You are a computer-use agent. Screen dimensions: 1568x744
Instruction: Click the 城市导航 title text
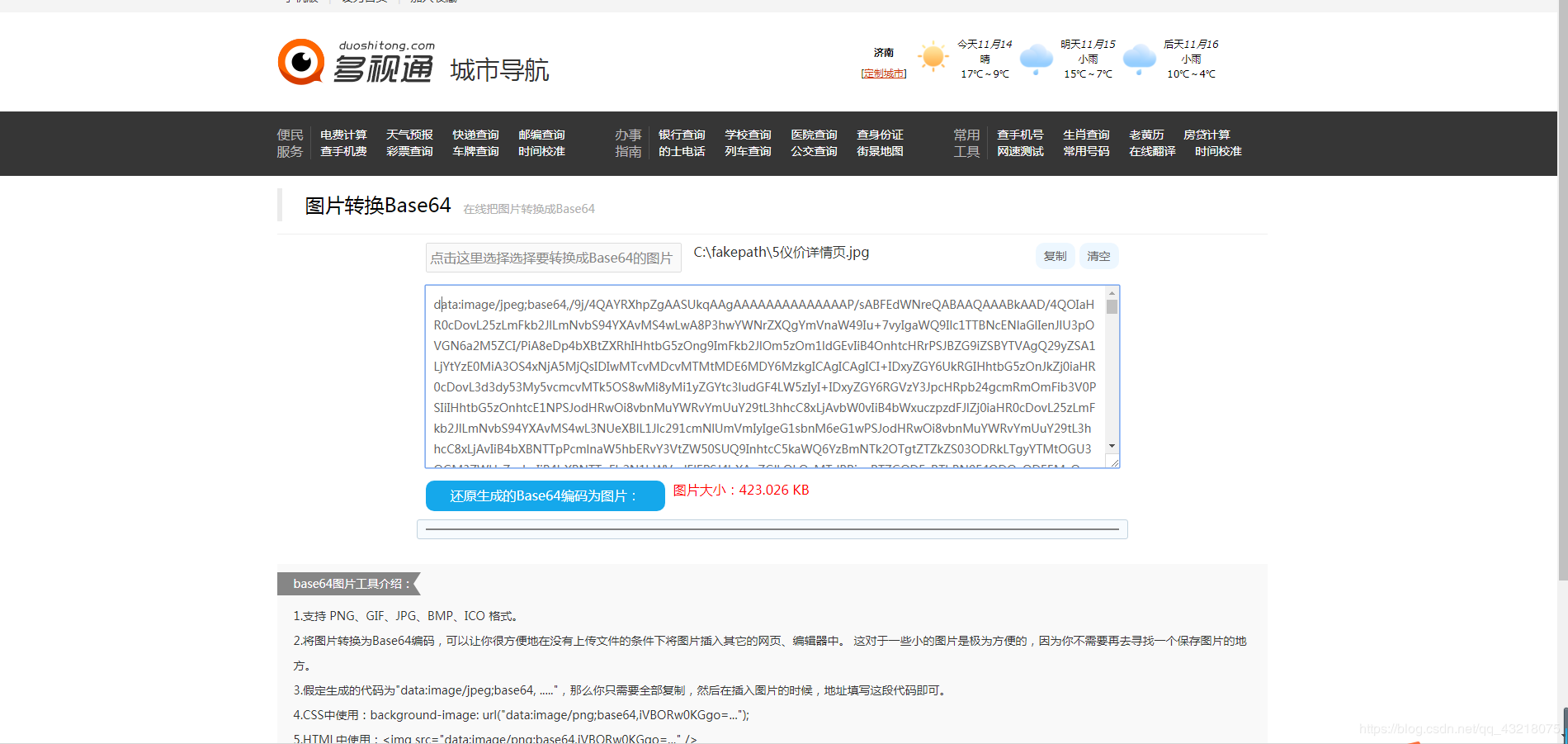(x=499, y=70)
